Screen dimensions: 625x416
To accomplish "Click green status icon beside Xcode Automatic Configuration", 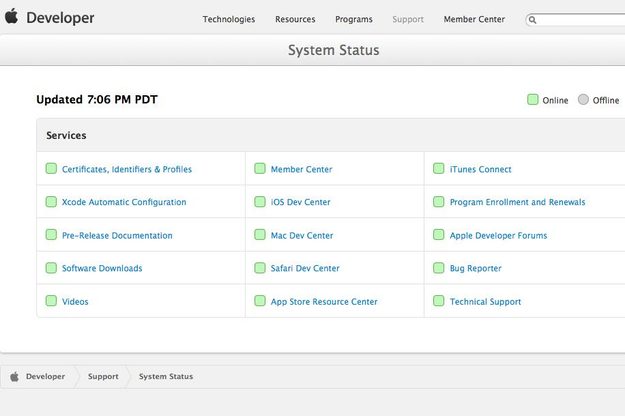I will (x=51, y=202).
